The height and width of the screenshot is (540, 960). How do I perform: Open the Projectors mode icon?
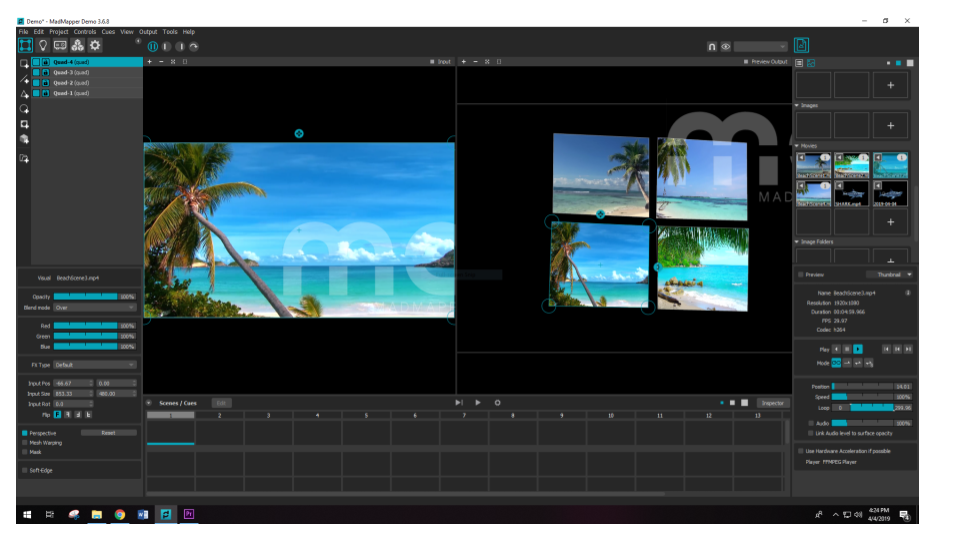pos(60,45)
